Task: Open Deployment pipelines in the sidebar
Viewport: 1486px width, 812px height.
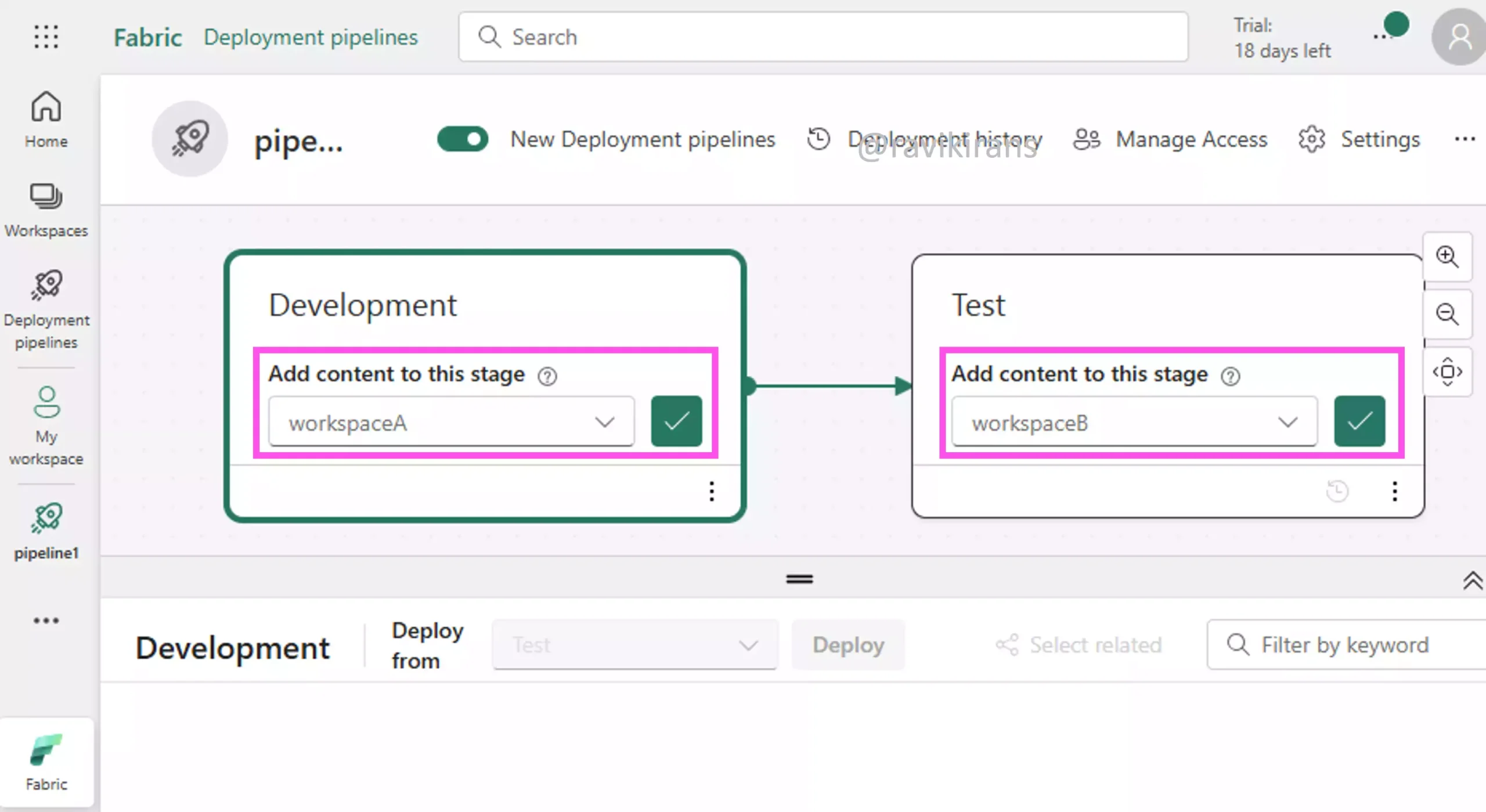Action: [46, 310]
